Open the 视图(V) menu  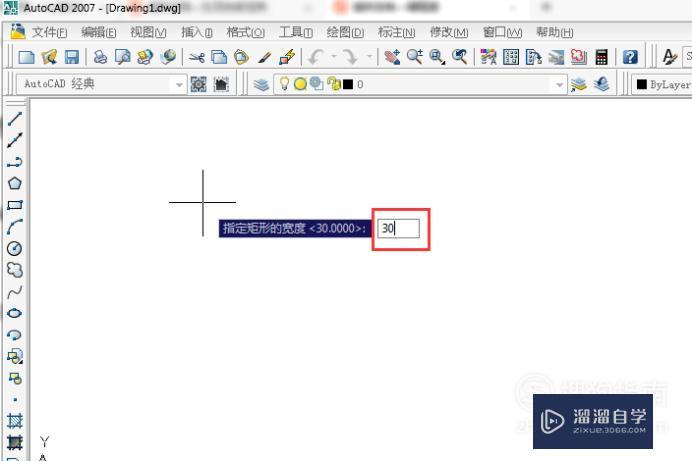[x=148, y=32]
